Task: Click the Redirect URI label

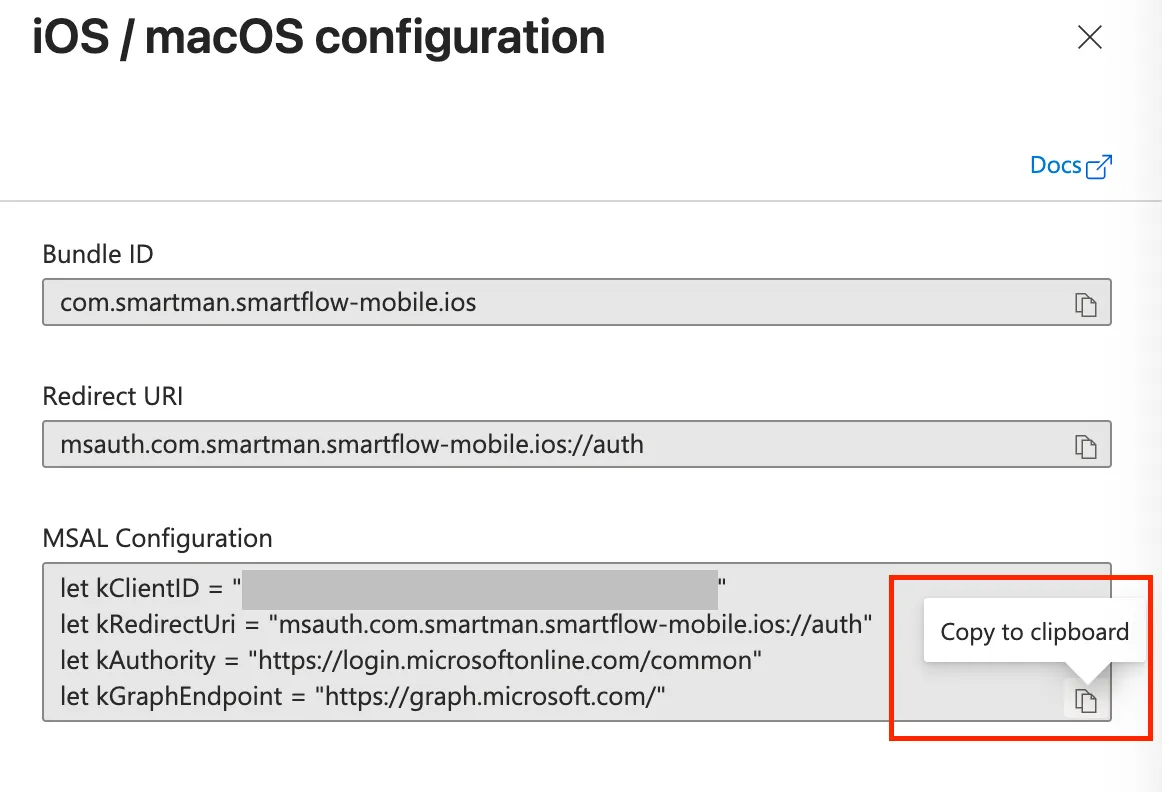Action: click(x=113, y=396)
